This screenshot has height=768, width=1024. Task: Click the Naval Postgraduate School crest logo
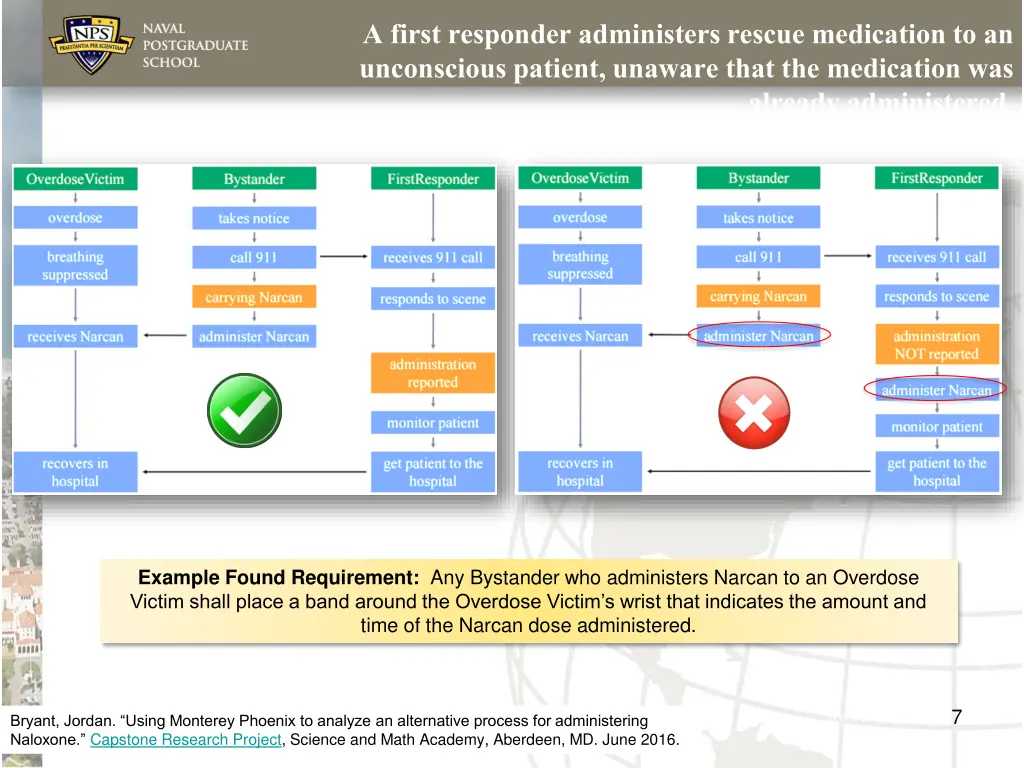92,44
